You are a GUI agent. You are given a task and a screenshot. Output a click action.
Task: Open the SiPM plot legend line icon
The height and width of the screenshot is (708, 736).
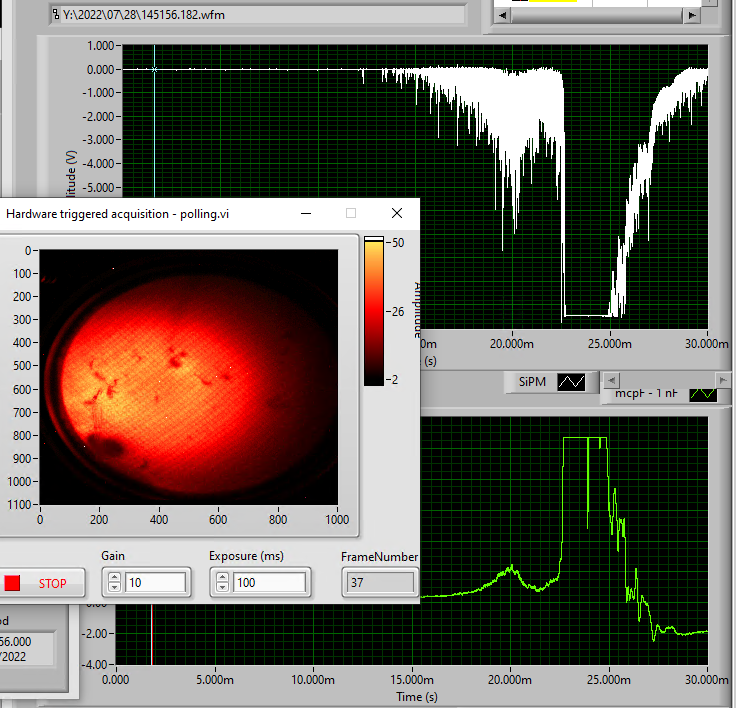(571, 382)
